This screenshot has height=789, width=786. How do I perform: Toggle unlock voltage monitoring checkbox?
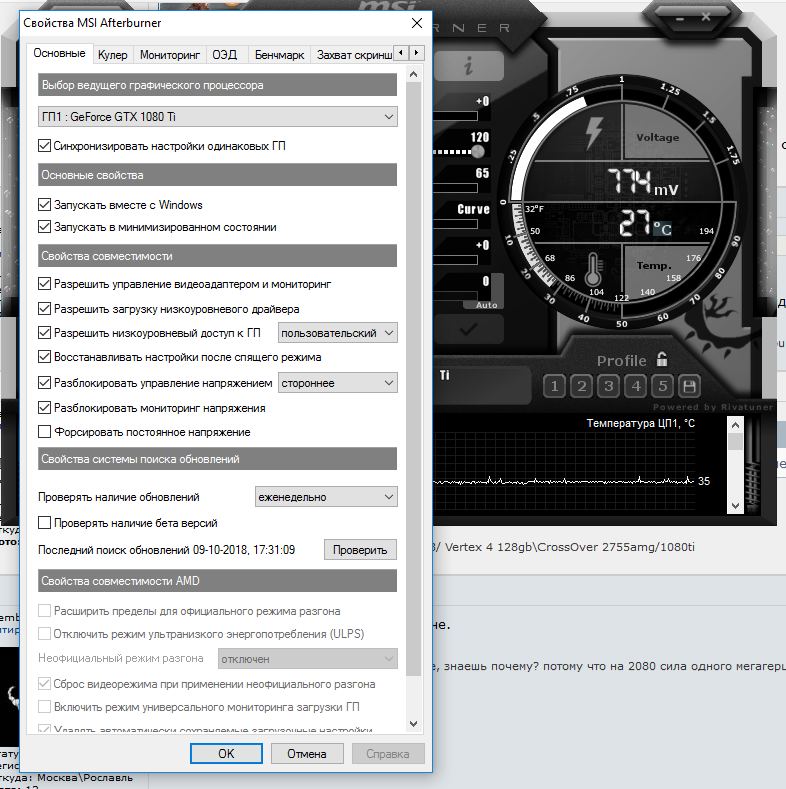(x=44, y=408)
